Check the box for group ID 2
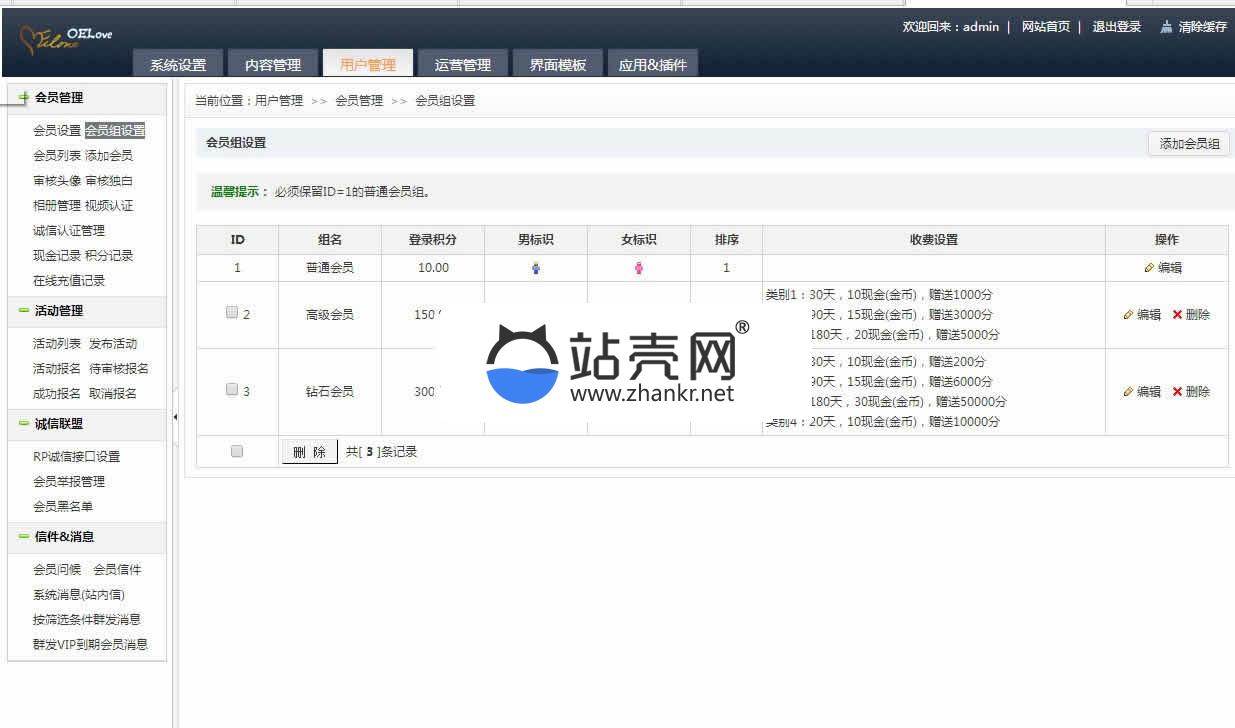Screen dimensions: 1235x728 232,313
